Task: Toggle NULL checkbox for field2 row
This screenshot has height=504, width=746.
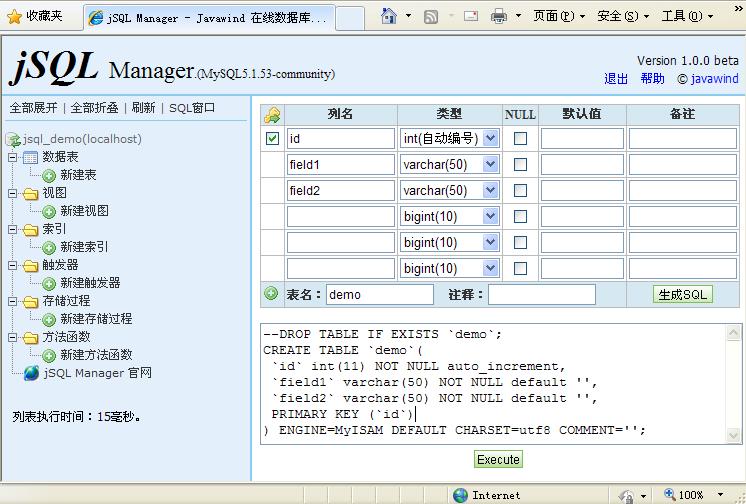Action: (520, 190)
